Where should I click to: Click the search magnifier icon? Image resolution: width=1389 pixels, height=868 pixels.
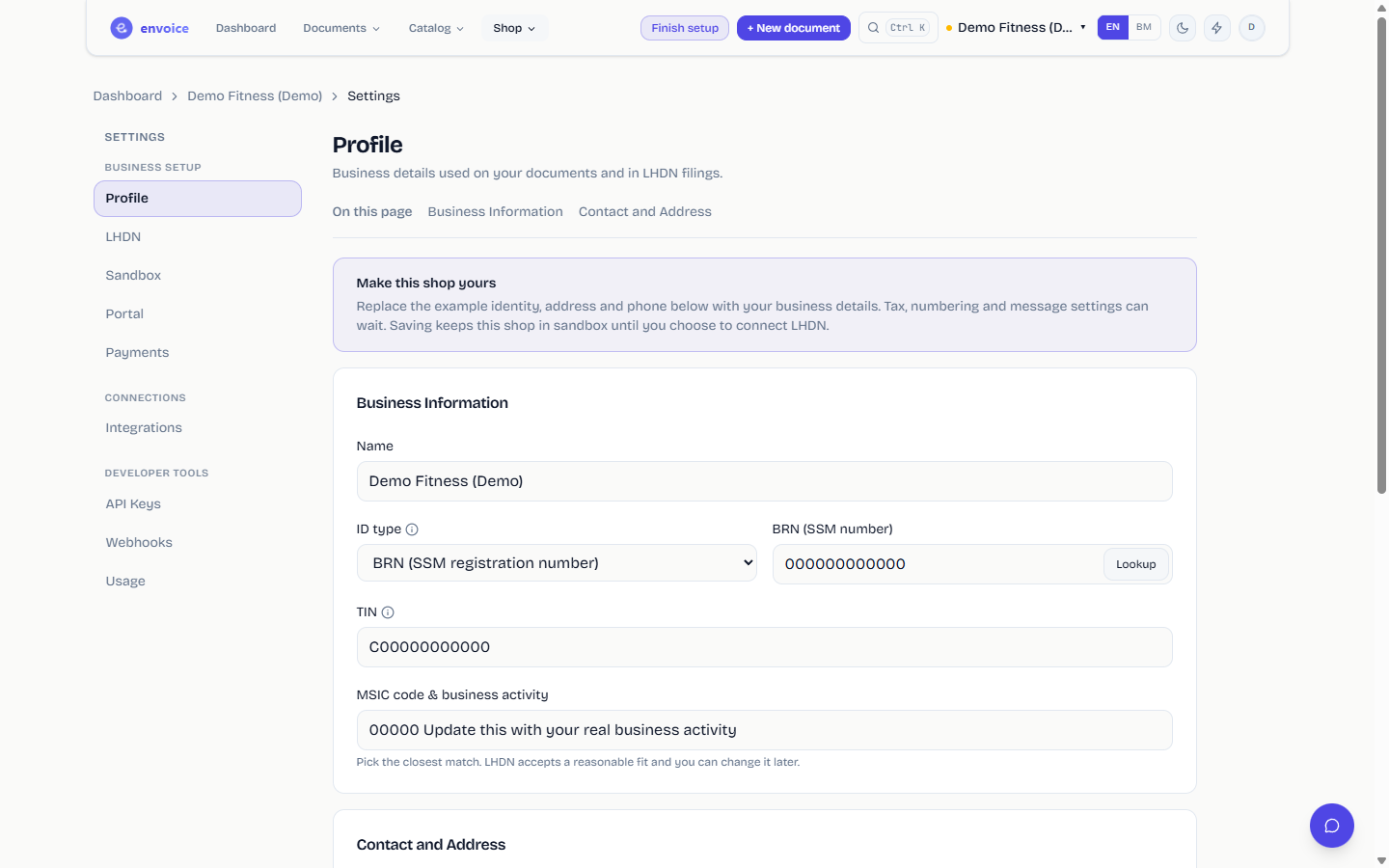click(x=873, y=28)
